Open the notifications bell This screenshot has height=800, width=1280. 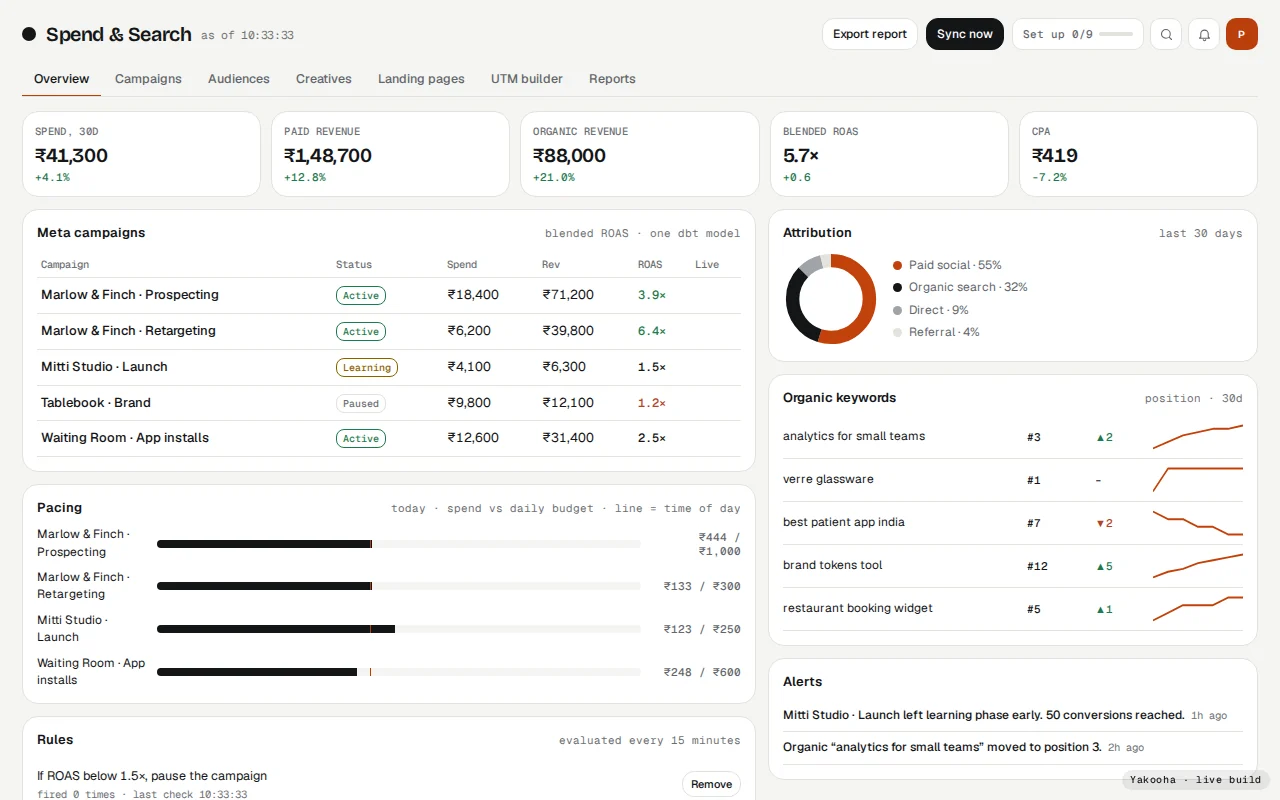[1204, 34]
